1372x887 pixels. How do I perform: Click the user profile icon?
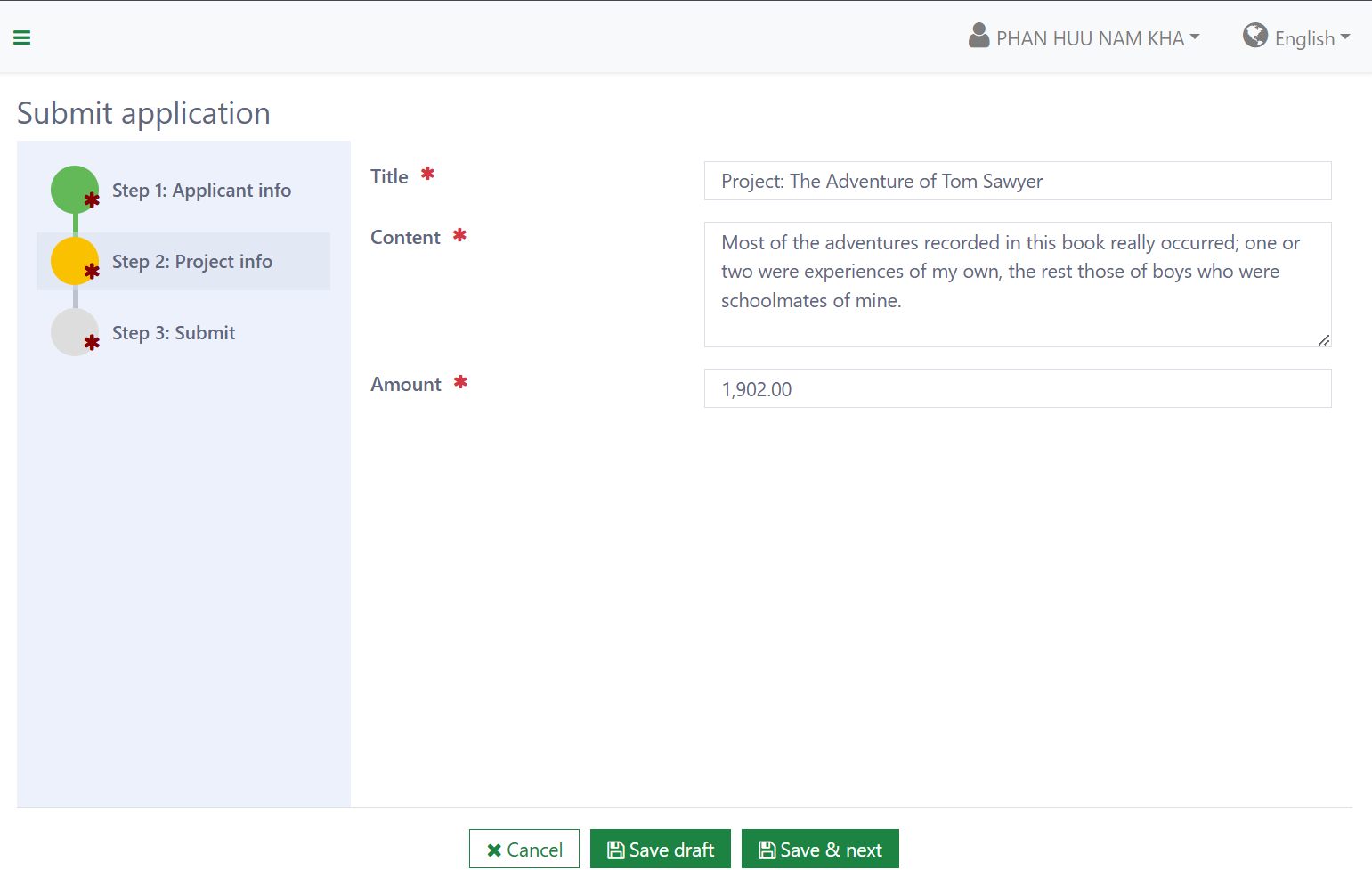[x=978, y=36]
